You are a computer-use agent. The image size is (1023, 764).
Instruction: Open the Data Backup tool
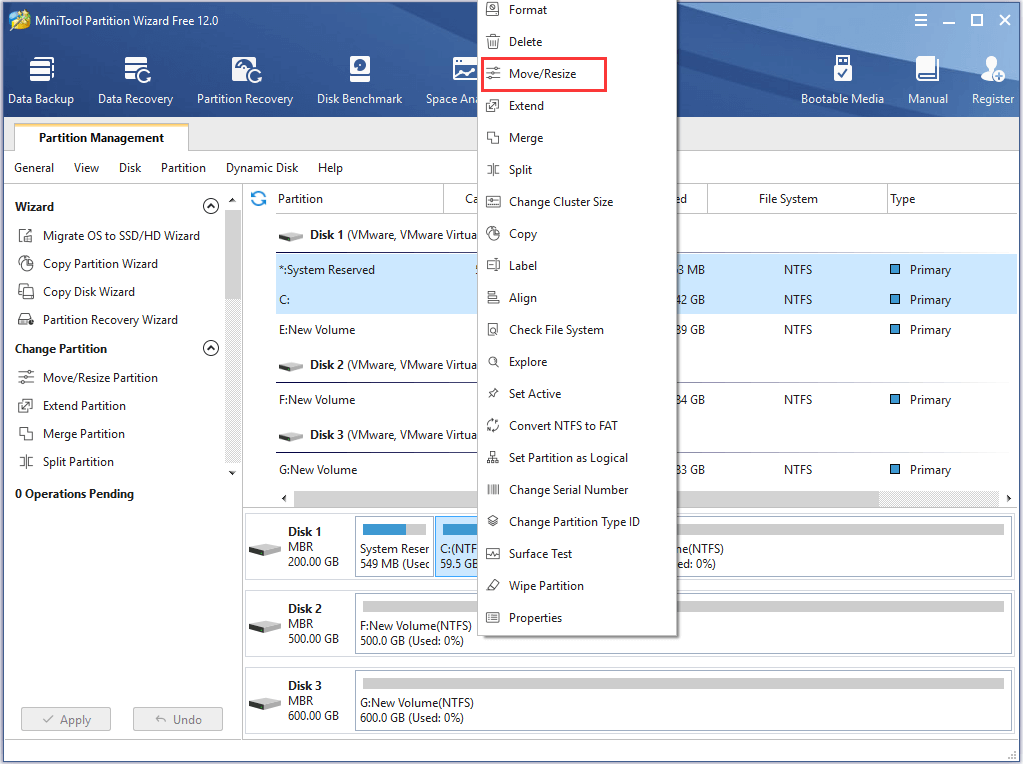pyautogui.click(x=41, y=81)
